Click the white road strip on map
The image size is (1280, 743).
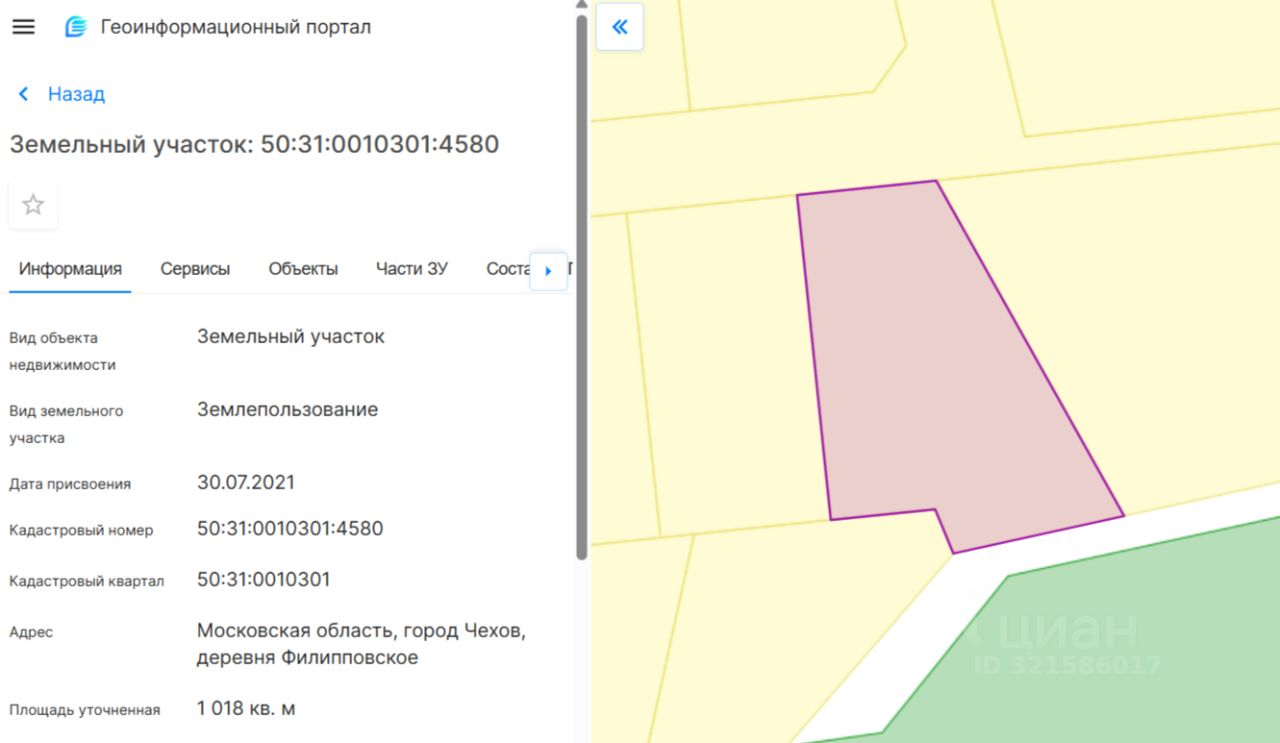[900, 640]
